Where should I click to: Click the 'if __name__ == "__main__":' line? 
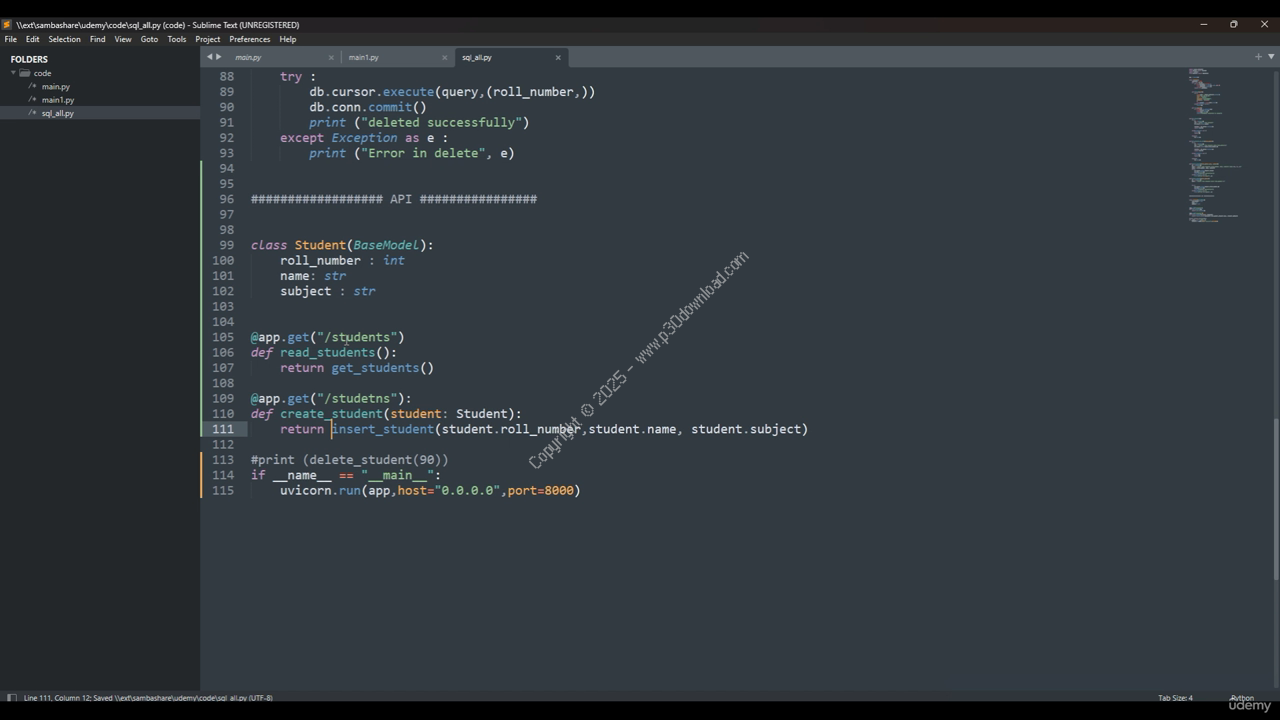pos(346,476)
